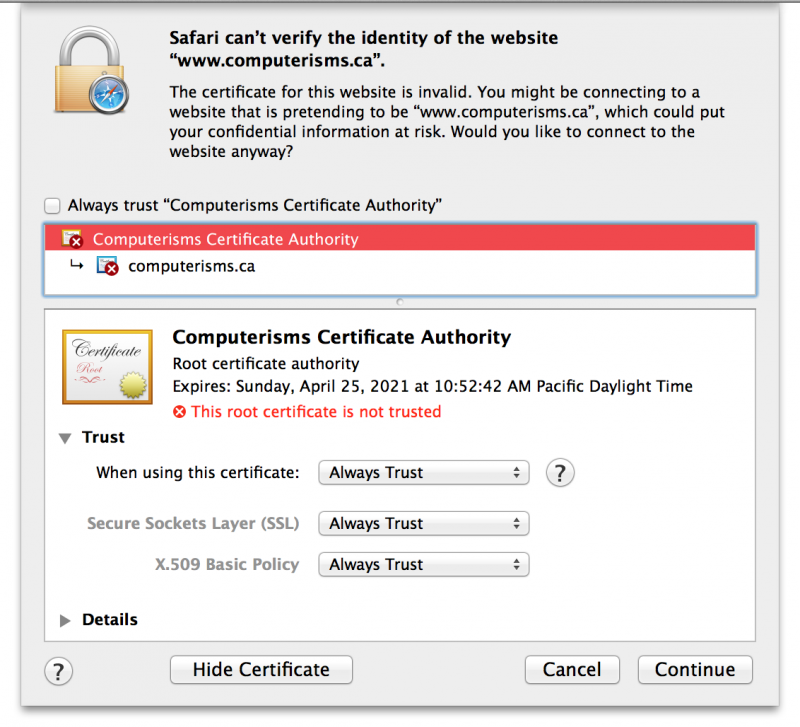Open help next to Always Trust dropdown
The width and height of the screenshot is (800, 727).
pyautogui.click(x=560, y=473)
